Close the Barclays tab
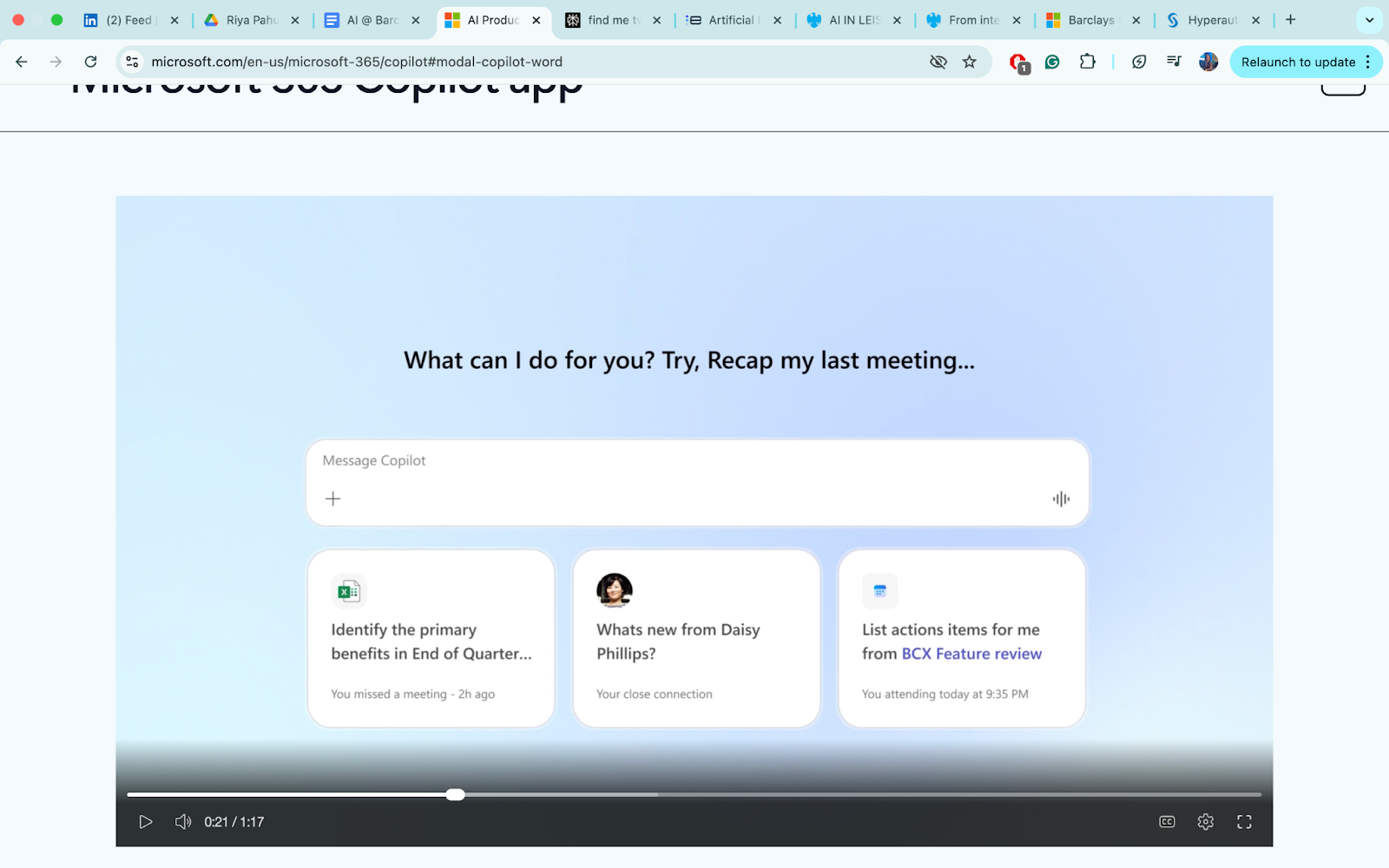The height and width of the screenshot is (868, 1389). click(x=1136, y=20)
